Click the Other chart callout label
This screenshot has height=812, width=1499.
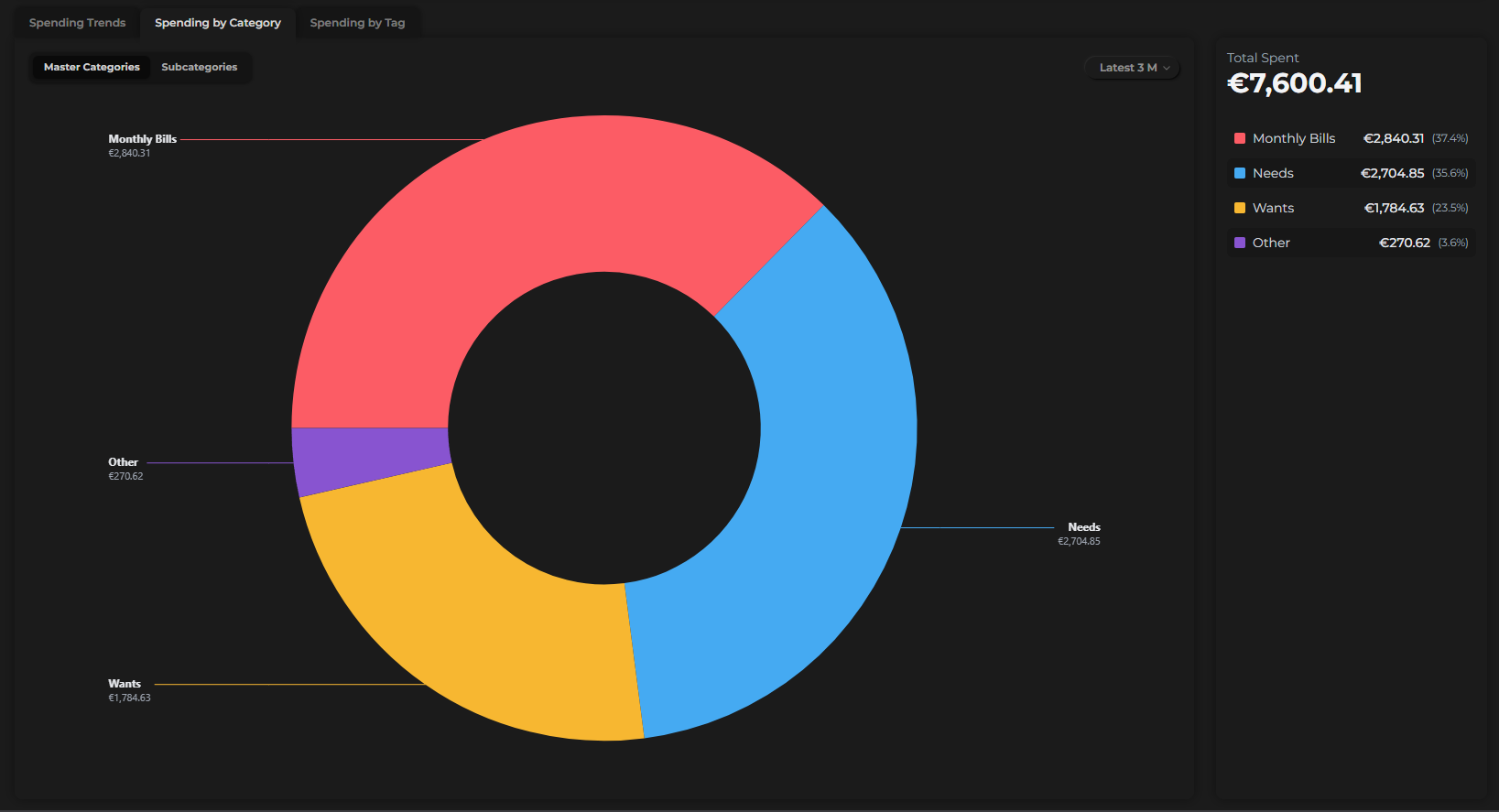(x=123, y=462)
